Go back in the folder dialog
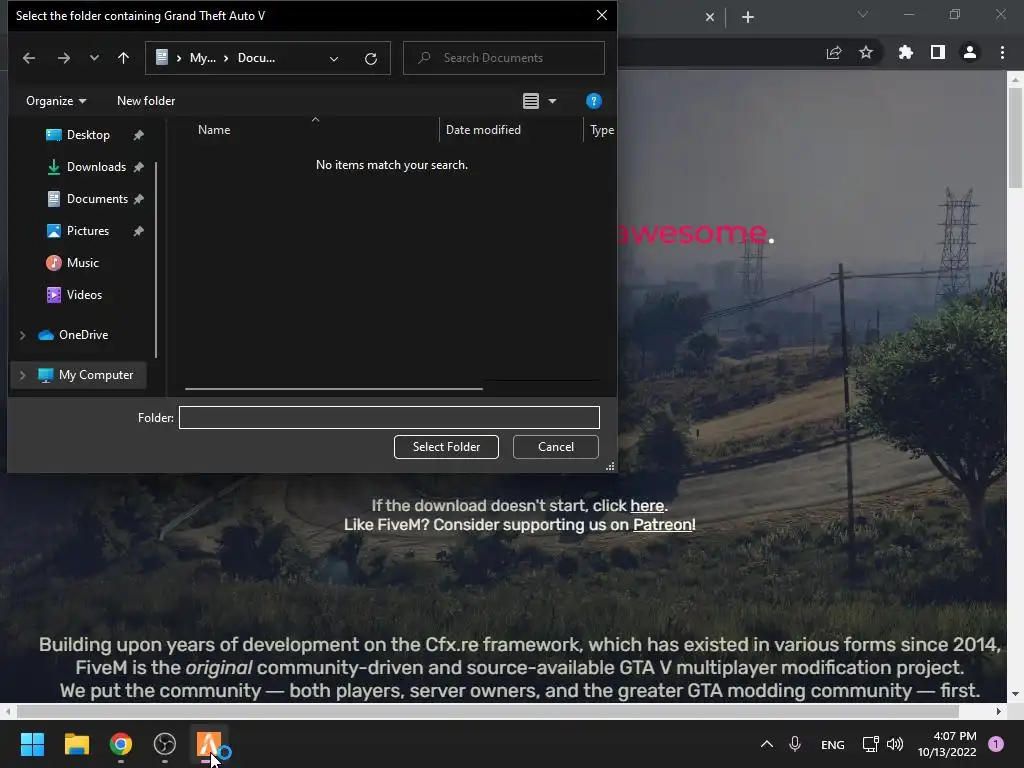Image resolution: width=1024 pixels, height=768 pixels. click(29, 58)
